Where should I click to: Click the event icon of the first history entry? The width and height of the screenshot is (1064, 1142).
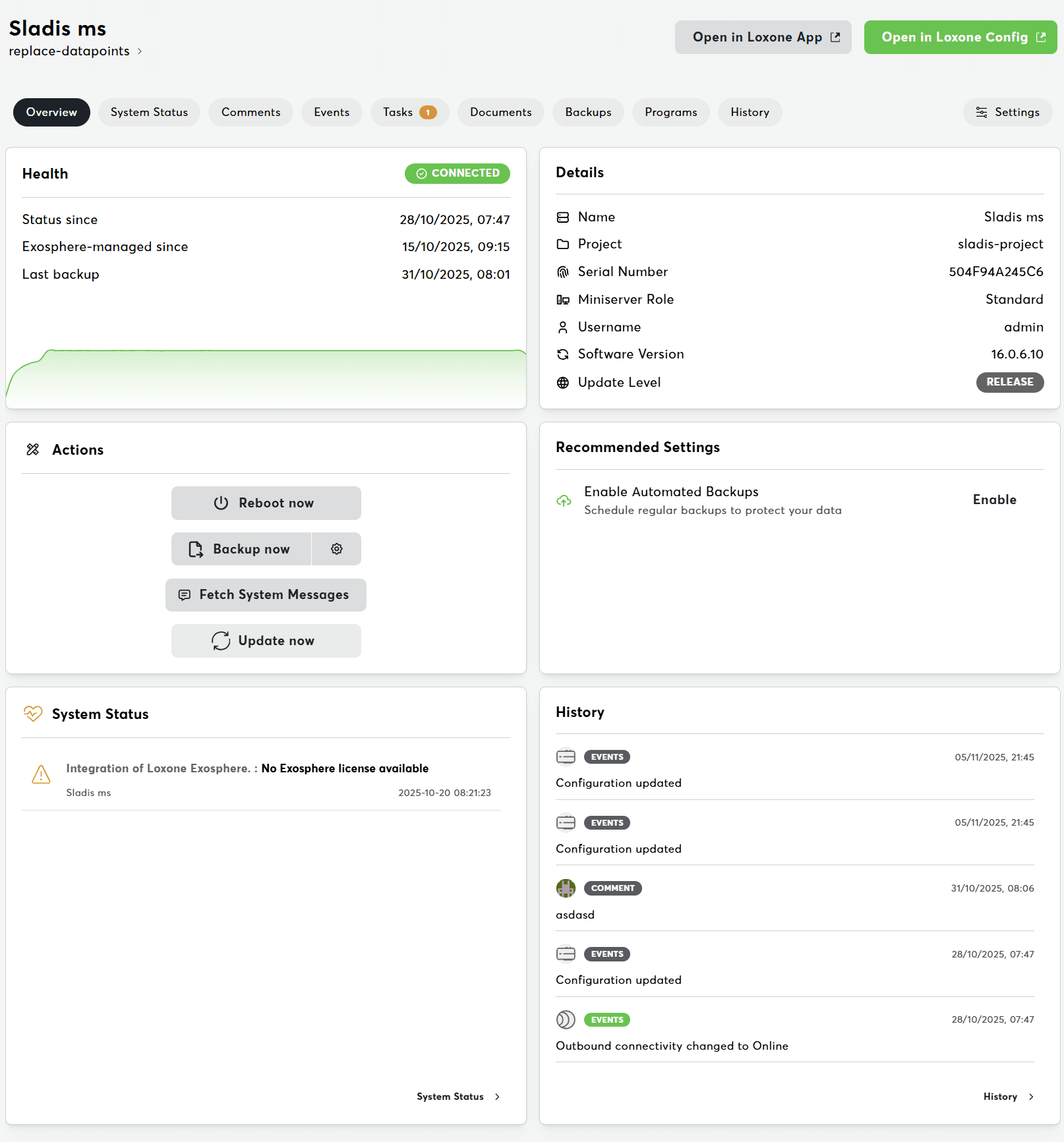coord(566,757)
